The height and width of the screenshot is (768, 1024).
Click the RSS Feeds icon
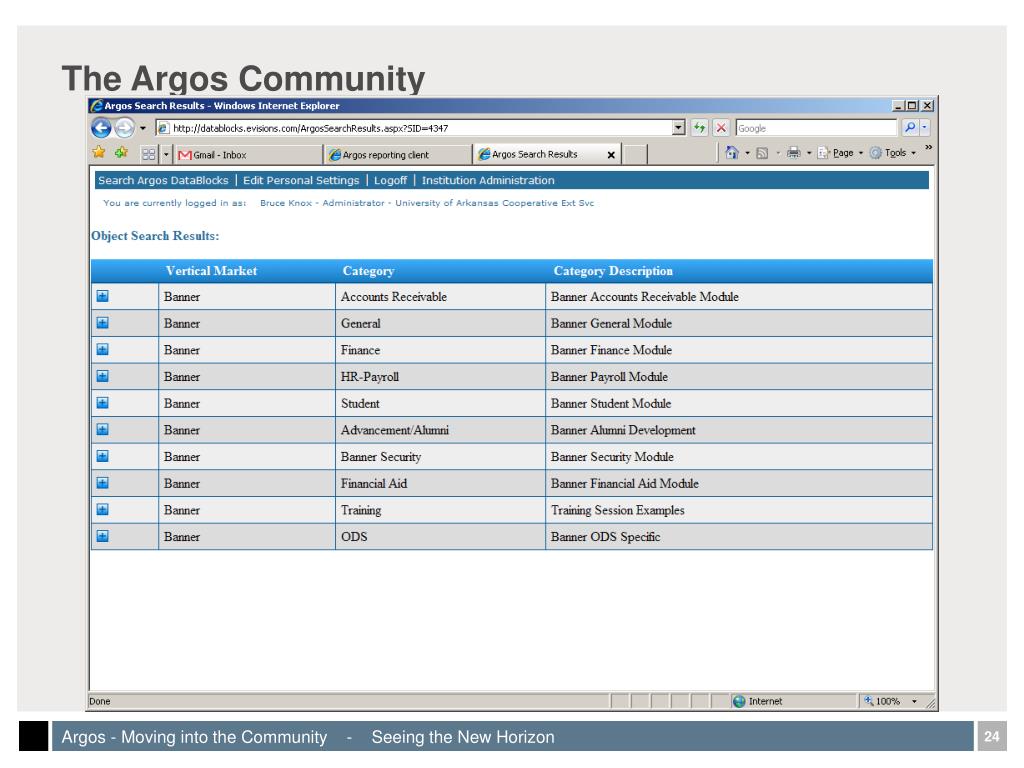click(762, 153)
